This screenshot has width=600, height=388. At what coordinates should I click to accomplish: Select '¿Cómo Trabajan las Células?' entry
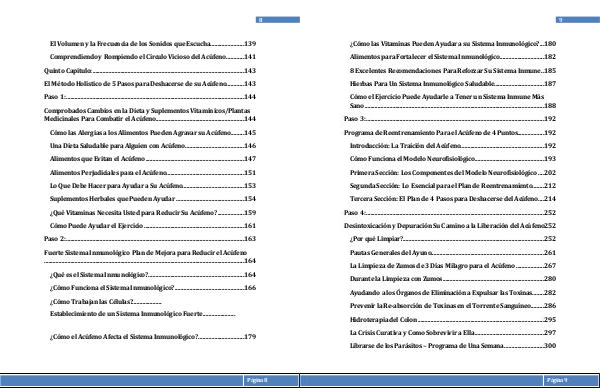coord(106,302)
